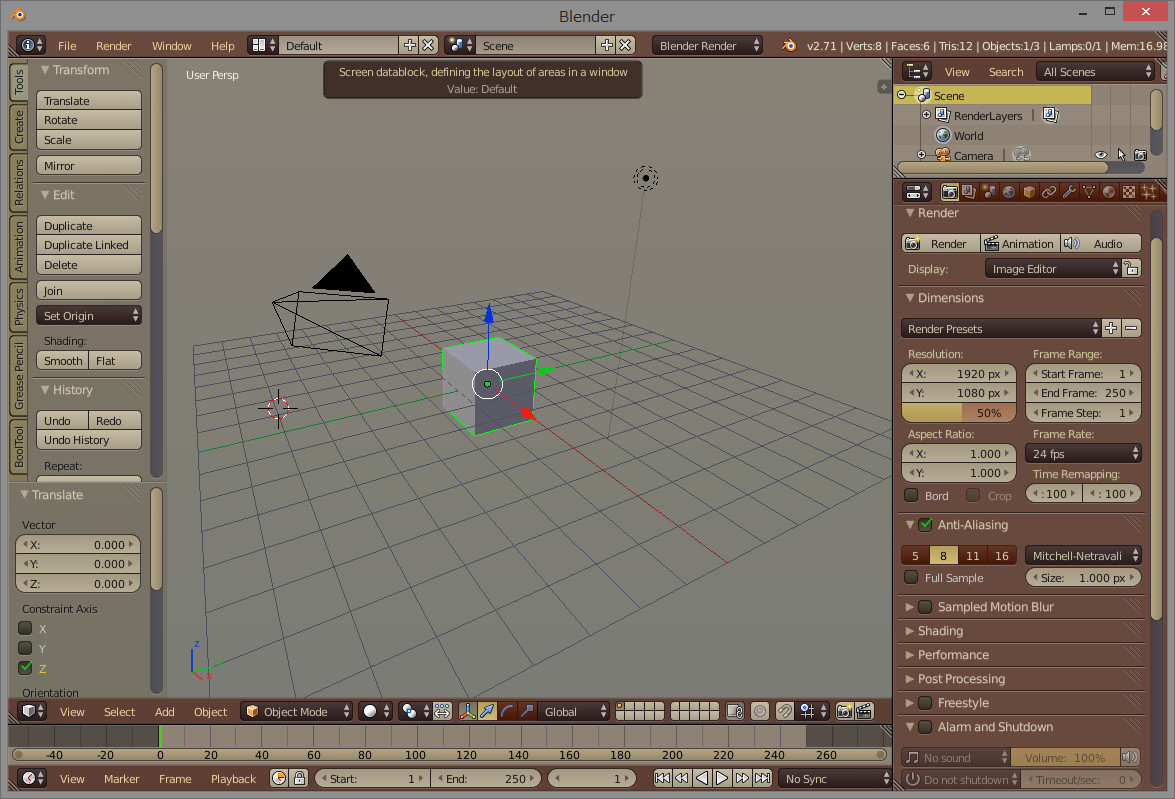The height and width of the screenshot is (799, 1175).
Task: Select the scale manipulator icon
Action: tap(528, 711)
